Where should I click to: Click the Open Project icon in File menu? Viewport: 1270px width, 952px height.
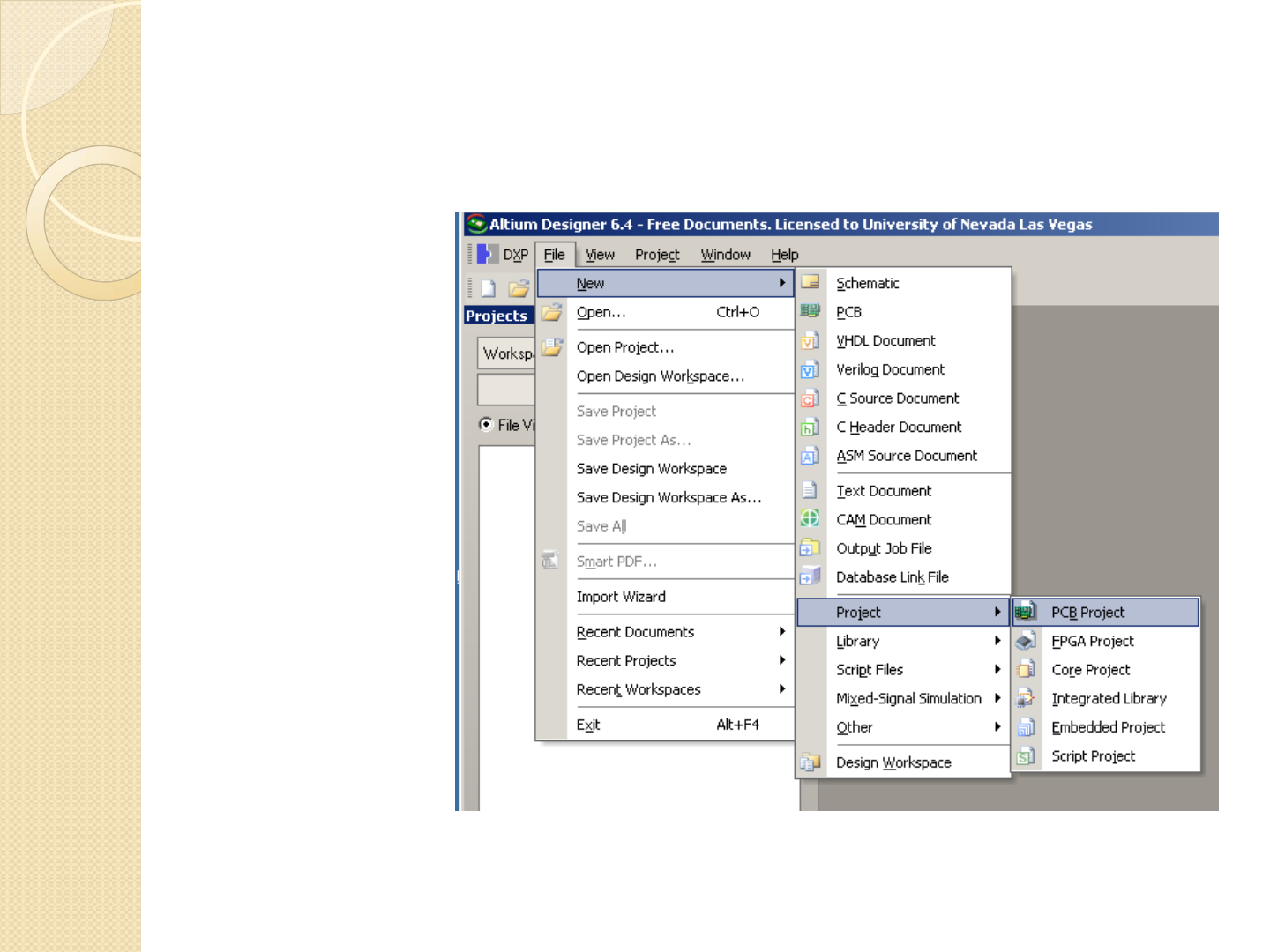point(552,347)
